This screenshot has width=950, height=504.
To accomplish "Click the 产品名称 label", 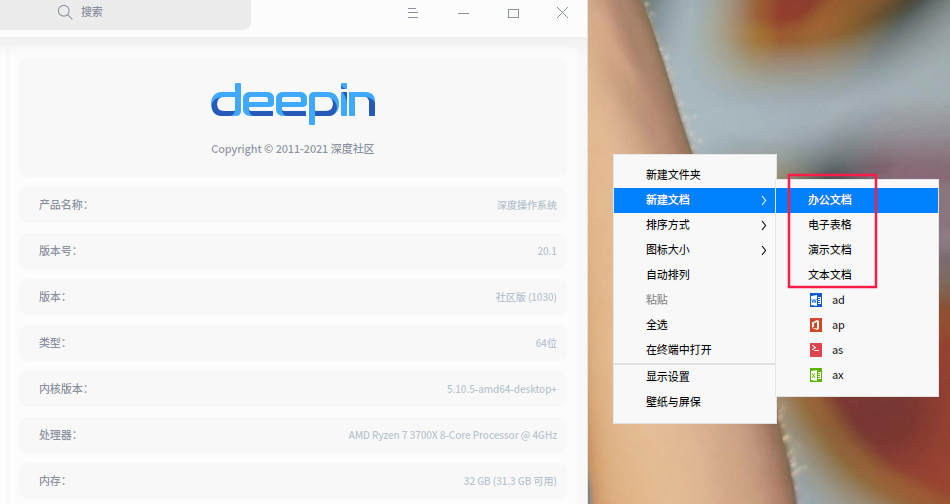I will click(63, 205).
